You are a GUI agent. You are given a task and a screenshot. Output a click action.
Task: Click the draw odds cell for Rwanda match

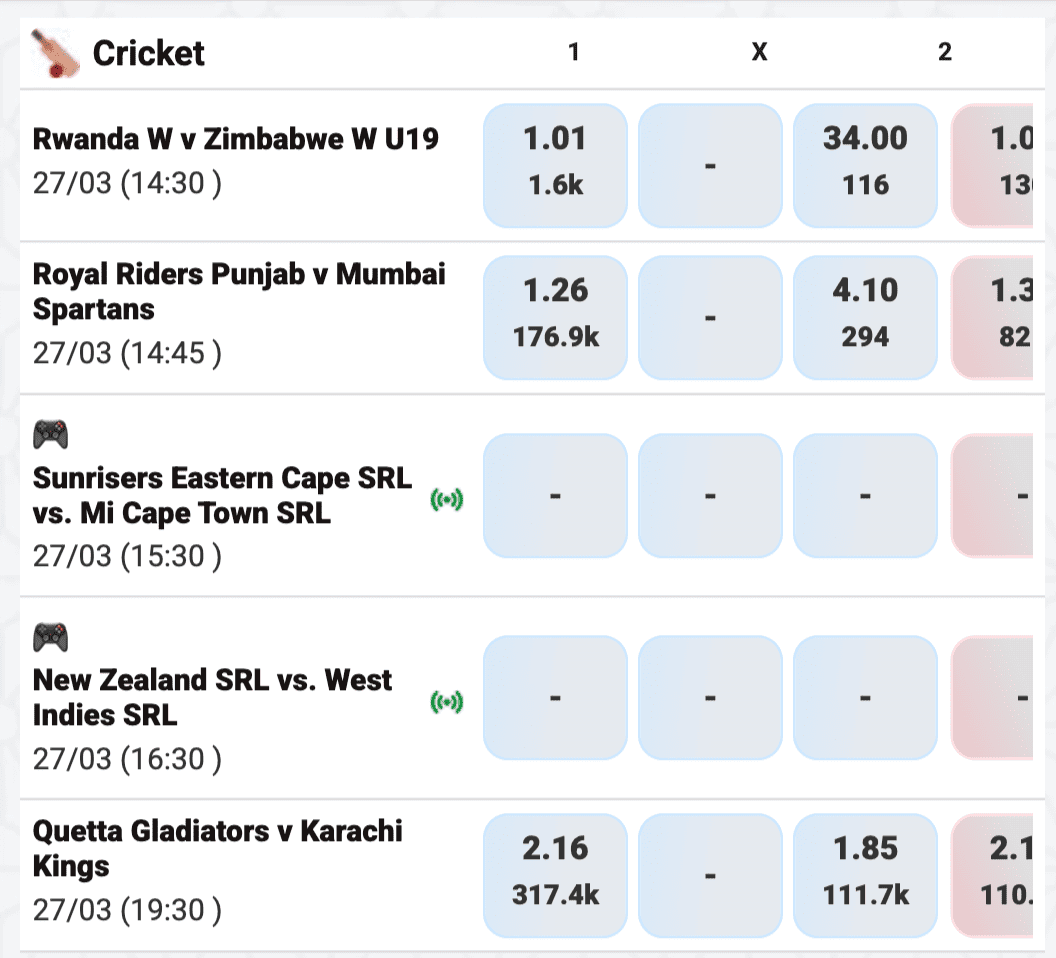coord(710,165)
